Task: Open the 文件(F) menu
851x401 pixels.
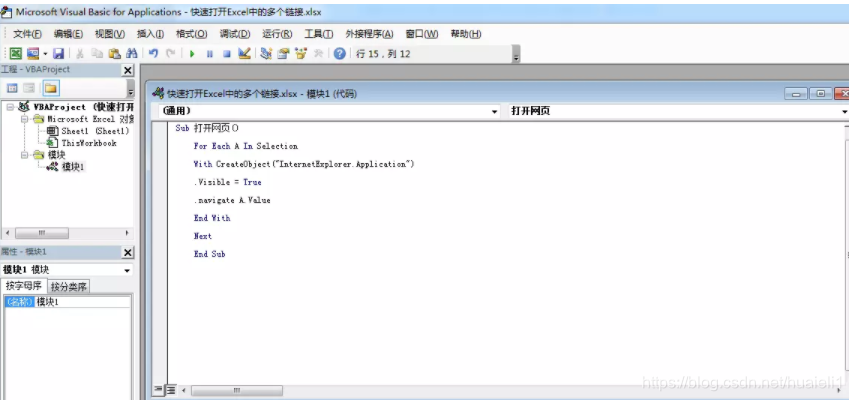Action: (x=27, y=34)
